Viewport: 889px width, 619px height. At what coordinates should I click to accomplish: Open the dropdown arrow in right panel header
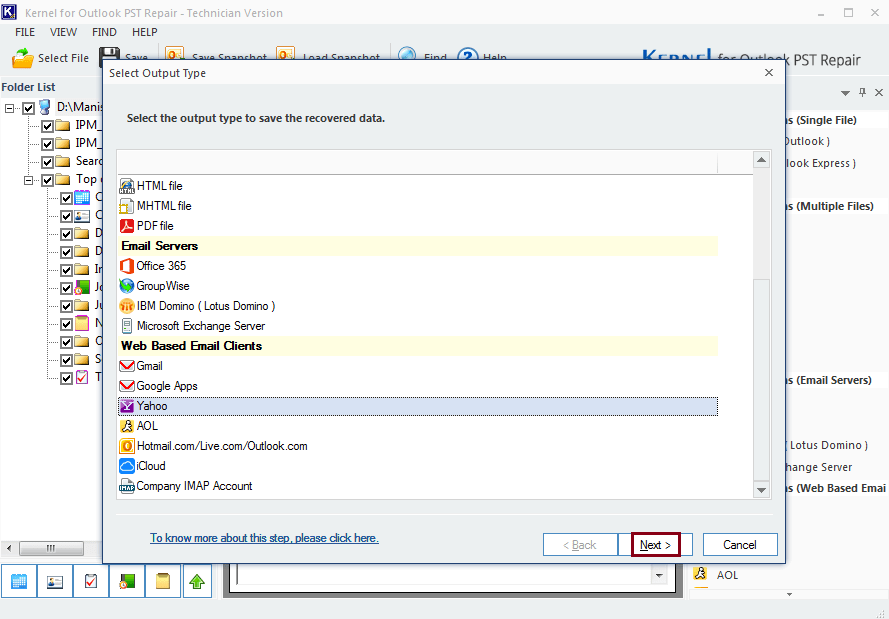[846, 92]
